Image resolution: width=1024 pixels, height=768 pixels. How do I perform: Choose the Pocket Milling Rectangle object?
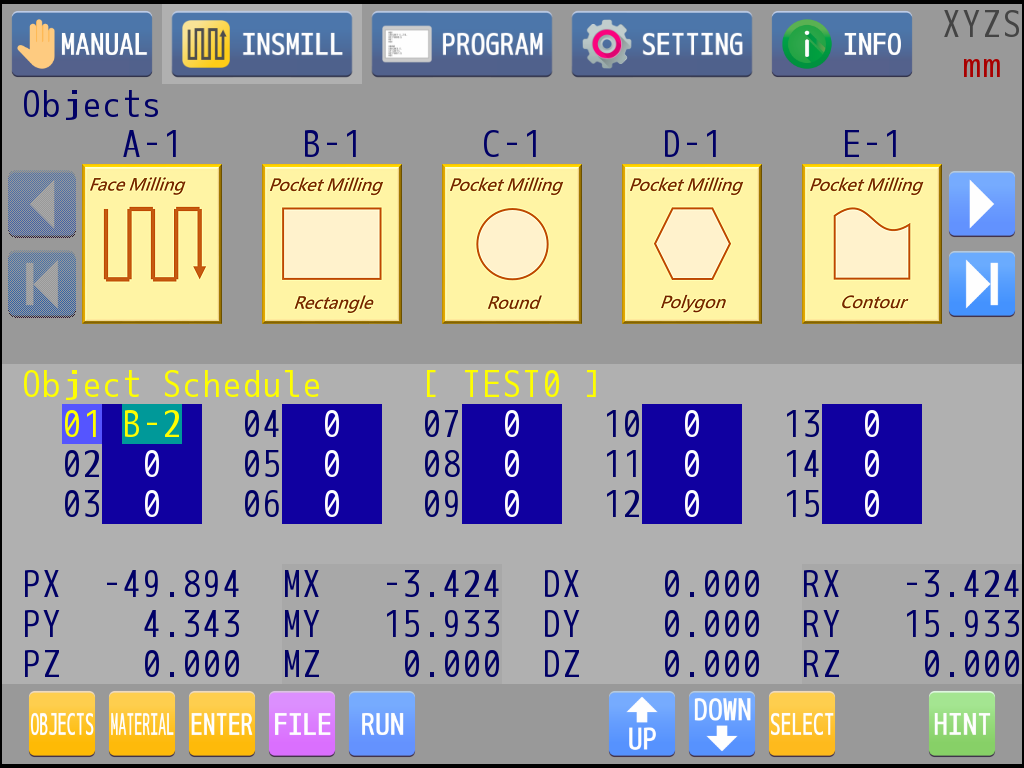(x=331, y=243)
